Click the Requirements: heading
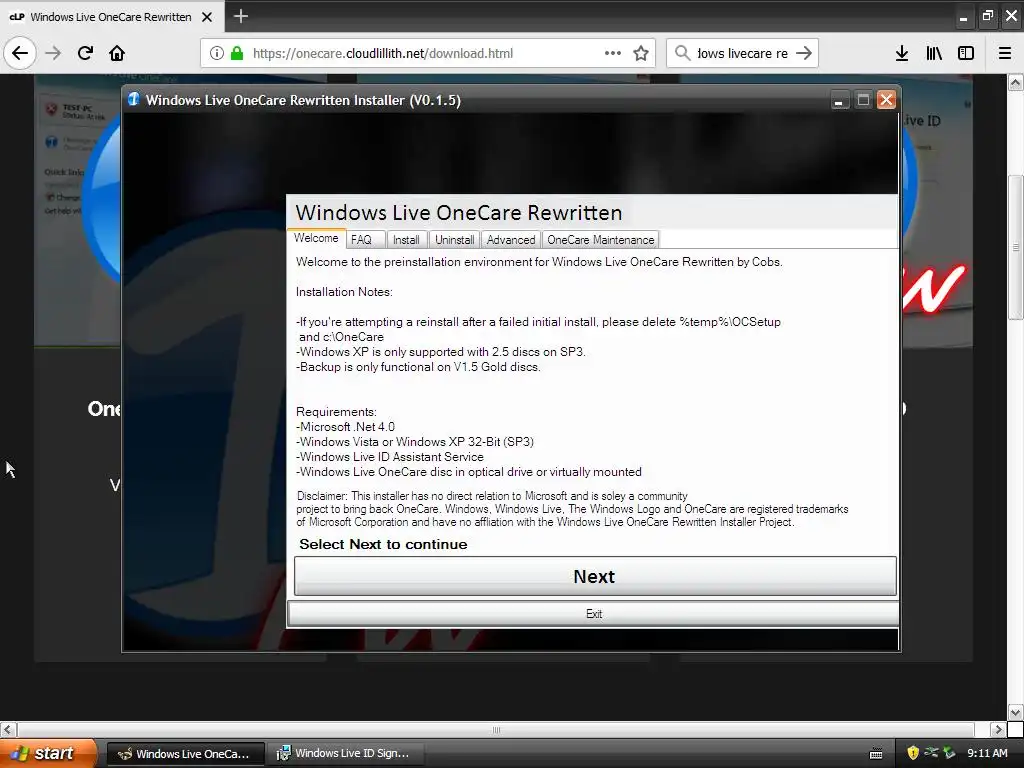The width and height of the screenshot is (1024, 768). pyautogui.click(x=336, y=412)
